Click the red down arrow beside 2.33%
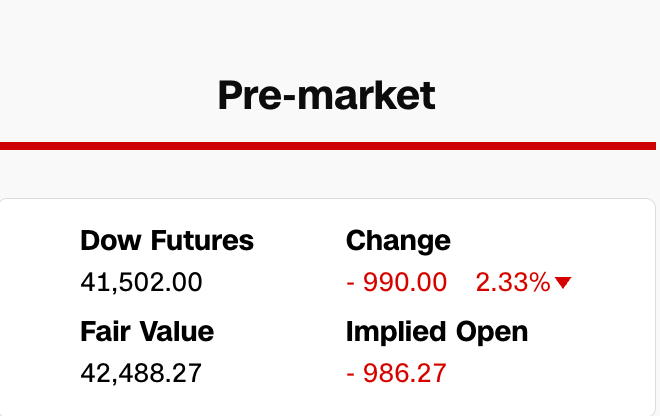660x416 pixels. (563, 283)
